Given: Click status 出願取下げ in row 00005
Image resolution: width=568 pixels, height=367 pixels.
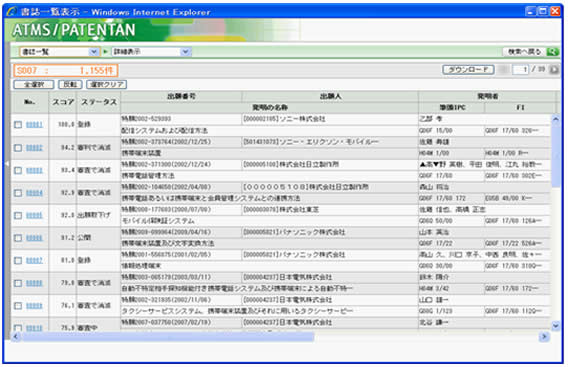Looking at the screenshot, I should pos(94,215).
